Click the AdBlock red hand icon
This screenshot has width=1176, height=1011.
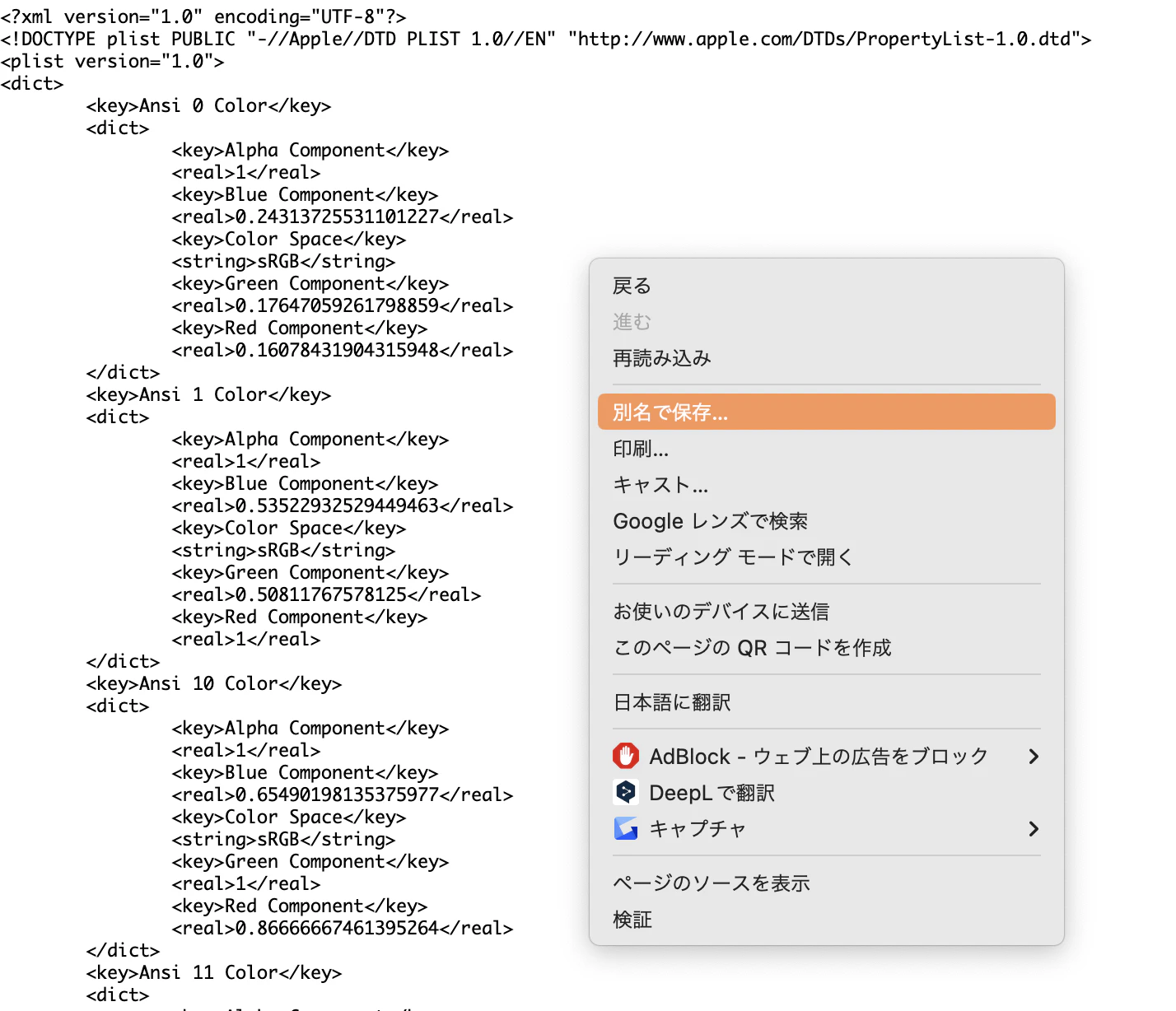[x=626, y=756]
